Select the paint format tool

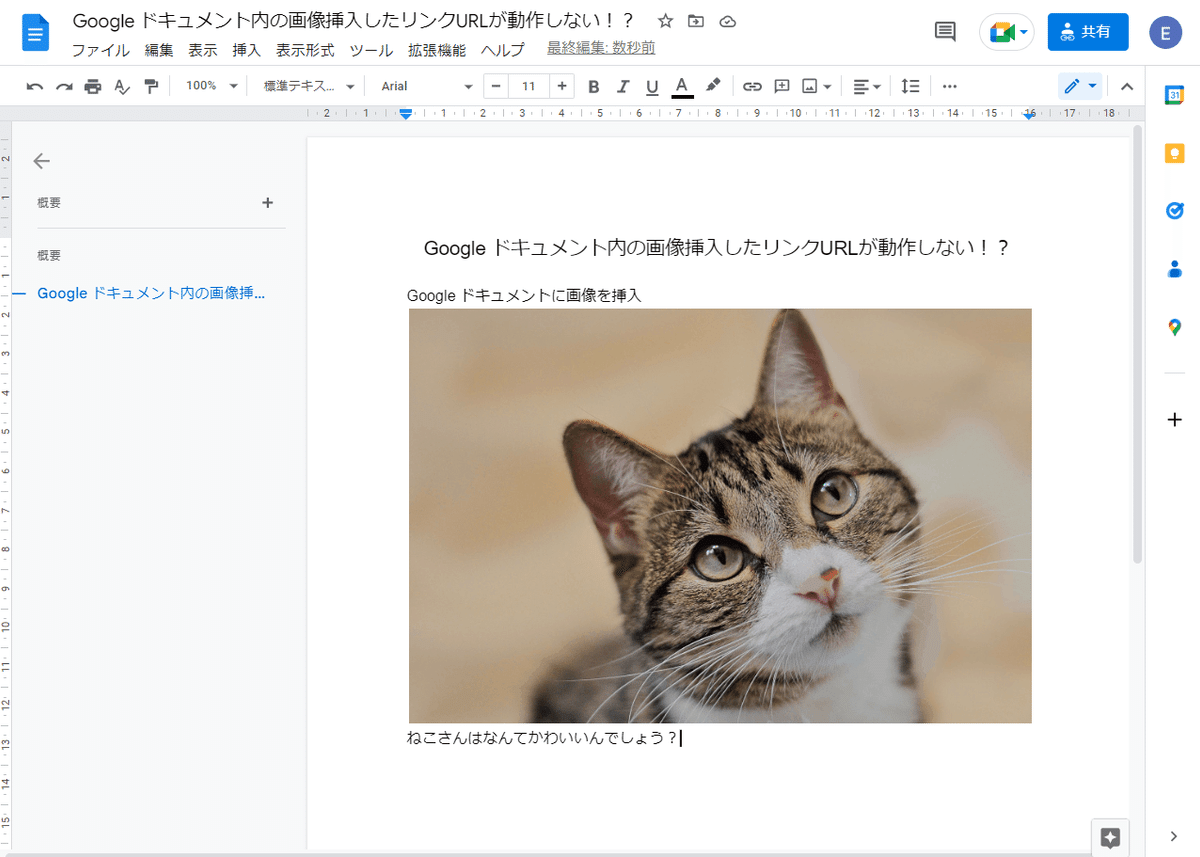coord(151,86)
